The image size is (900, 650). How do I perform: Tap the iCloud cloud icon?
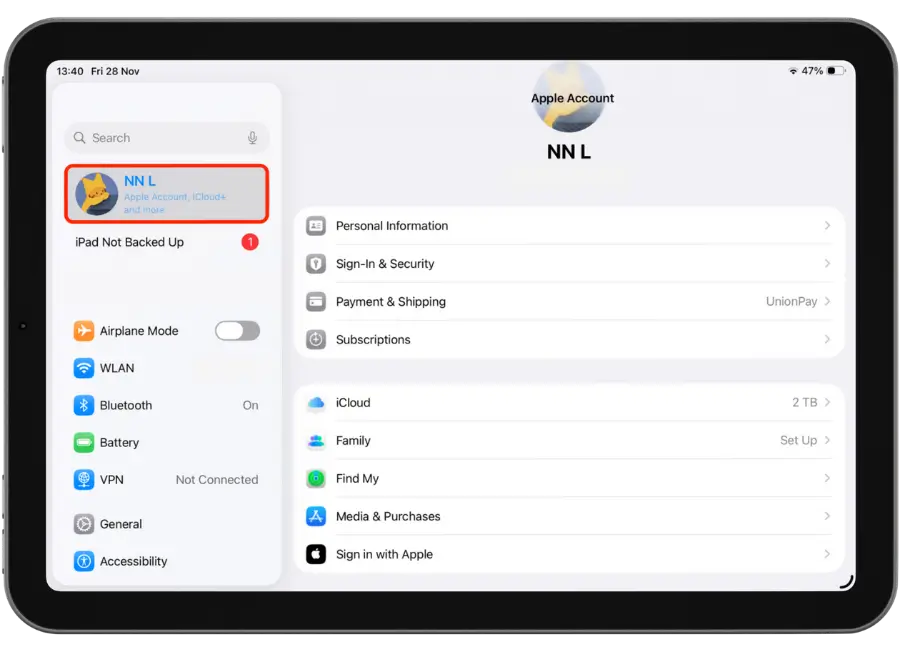click(x=316, y=403)
